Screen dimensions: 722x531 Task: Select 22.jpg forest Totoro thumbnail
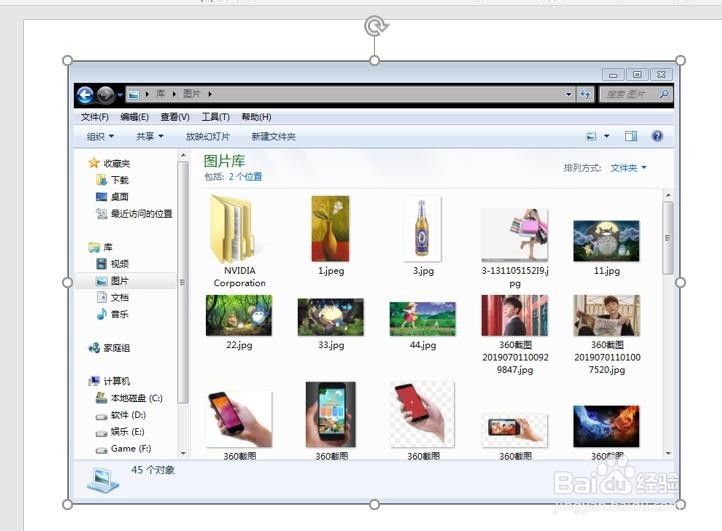point(239,315)
